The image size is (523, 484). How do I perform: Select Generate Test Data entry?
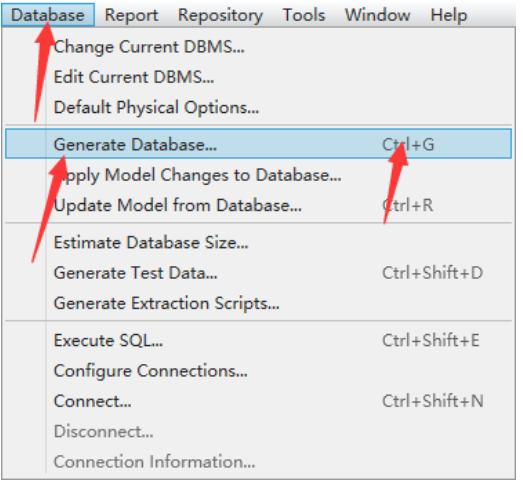[x=258, y=273]
